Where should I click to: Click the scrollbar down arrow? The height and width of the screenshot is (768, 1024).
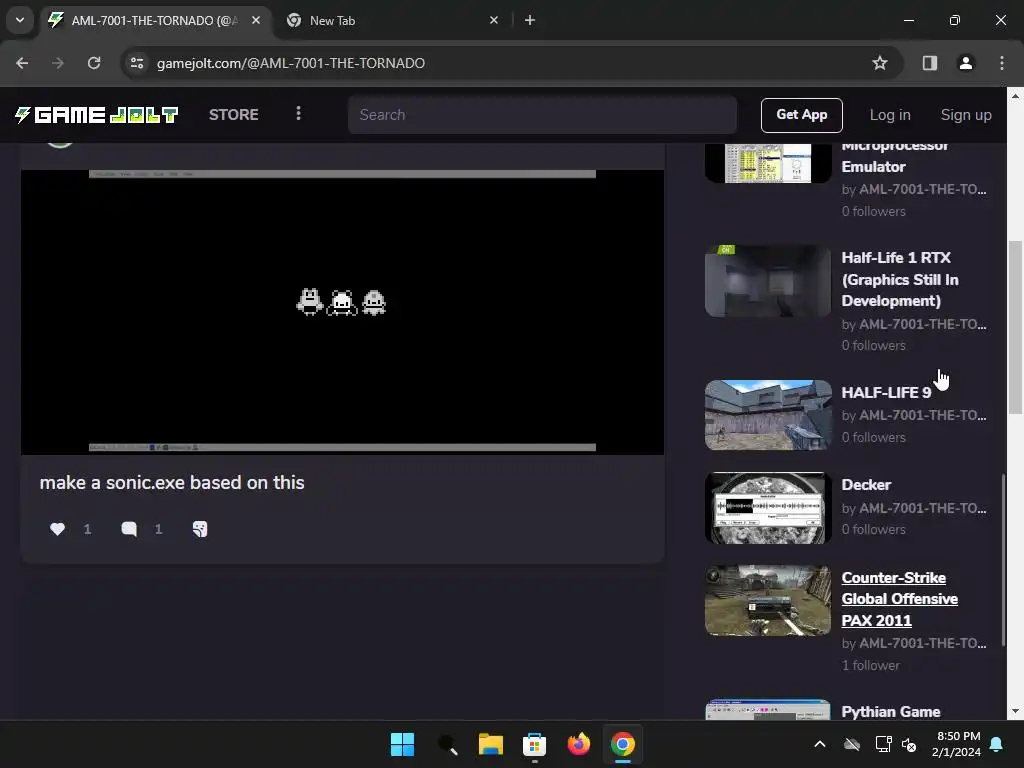(x=1015, y=711)
